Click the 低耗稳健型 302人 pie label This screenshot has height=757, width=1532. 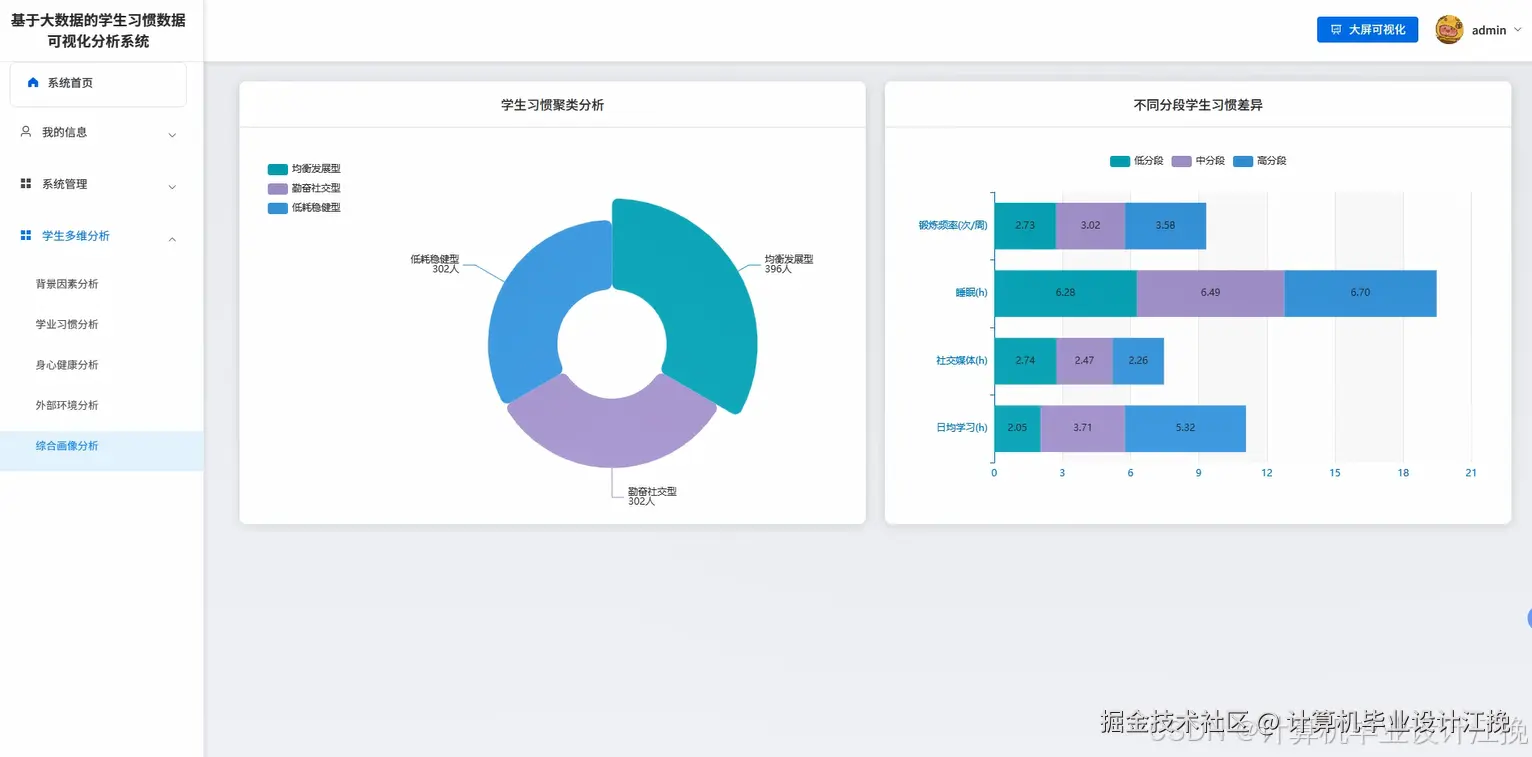[435, 264]
